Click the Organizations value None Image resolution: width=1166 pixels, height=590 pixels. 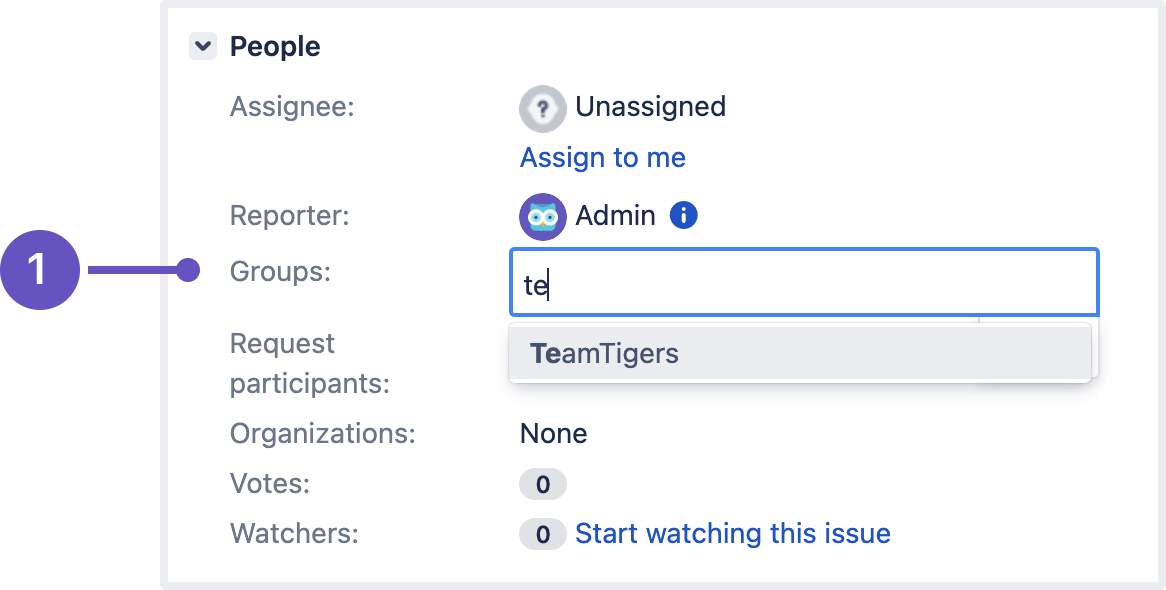coord(553,434)
